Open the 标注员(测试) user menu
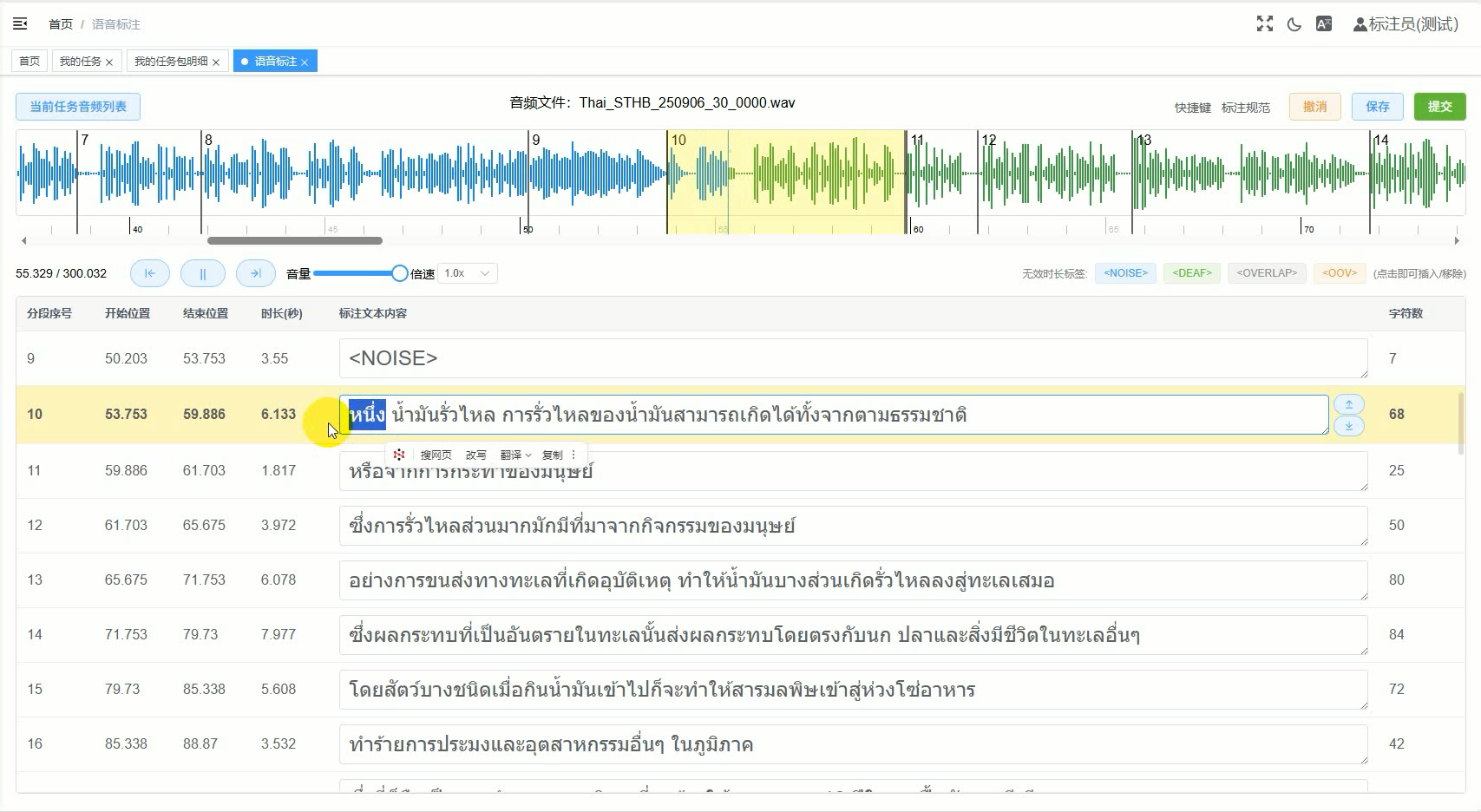Screen dimensions: 1481x812 (1406, 24)
